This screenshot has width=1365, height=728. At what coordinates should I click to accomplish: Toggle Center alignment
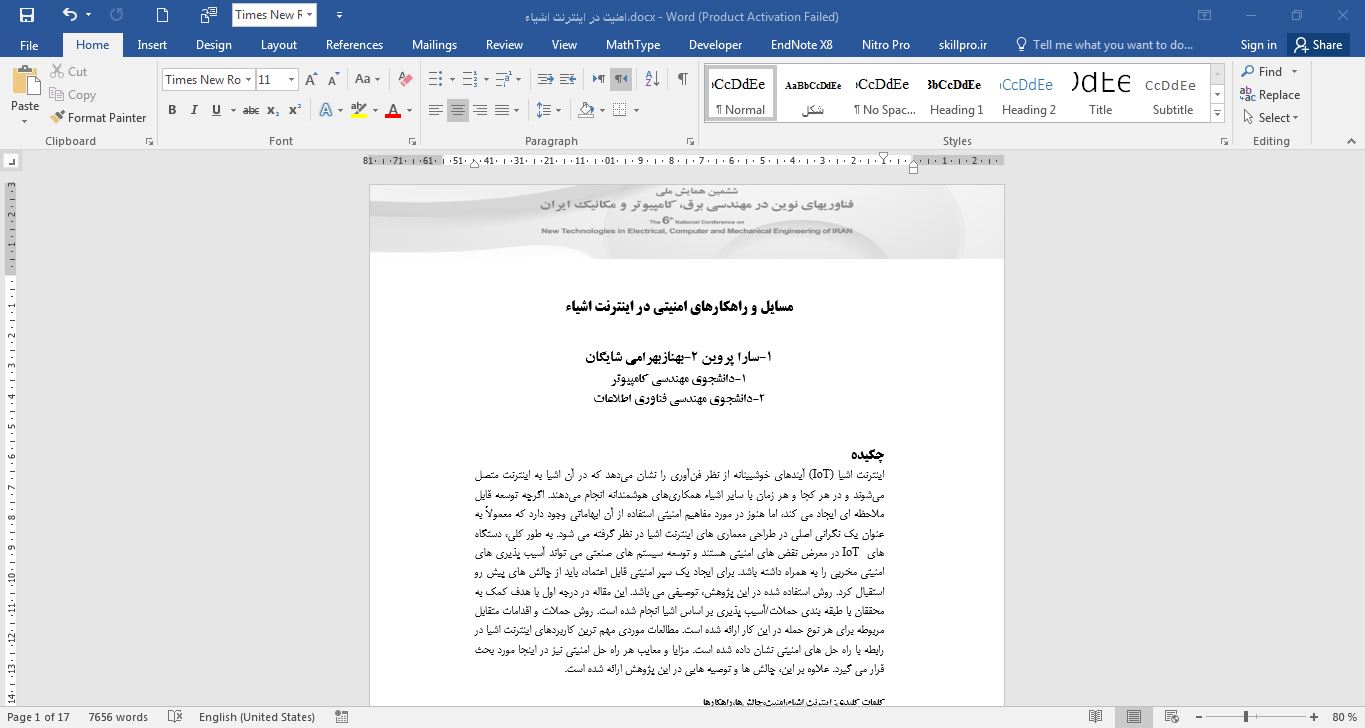(458, 110)
